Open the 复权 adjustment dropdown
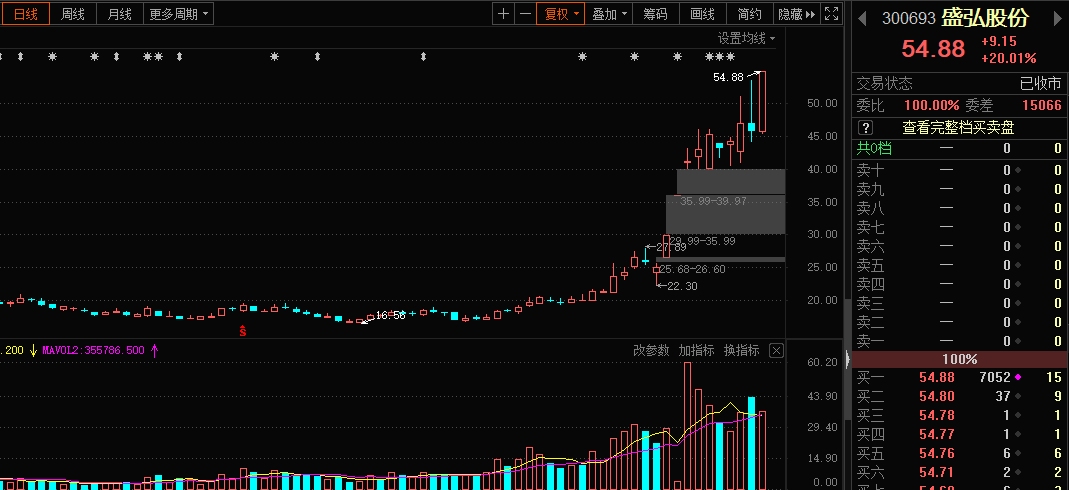 tap(560, 14)
